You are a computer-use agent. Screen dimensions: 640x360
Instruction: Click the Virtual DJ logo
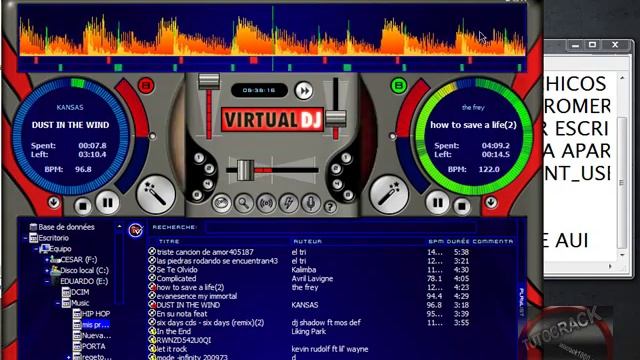[272, 120]
